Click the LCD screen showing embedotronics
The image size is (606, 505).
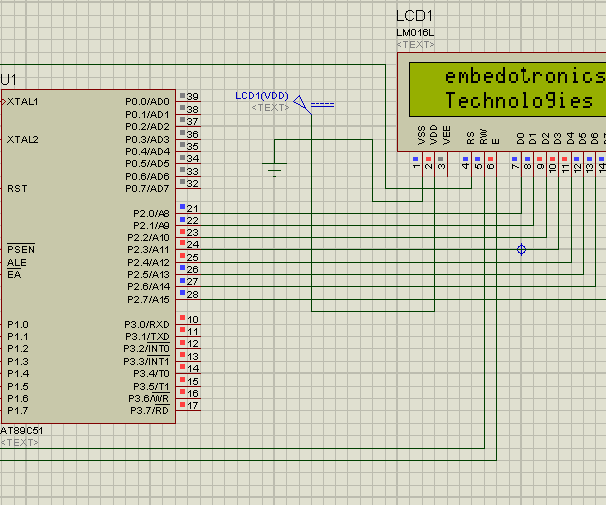[x=507, y=89]
